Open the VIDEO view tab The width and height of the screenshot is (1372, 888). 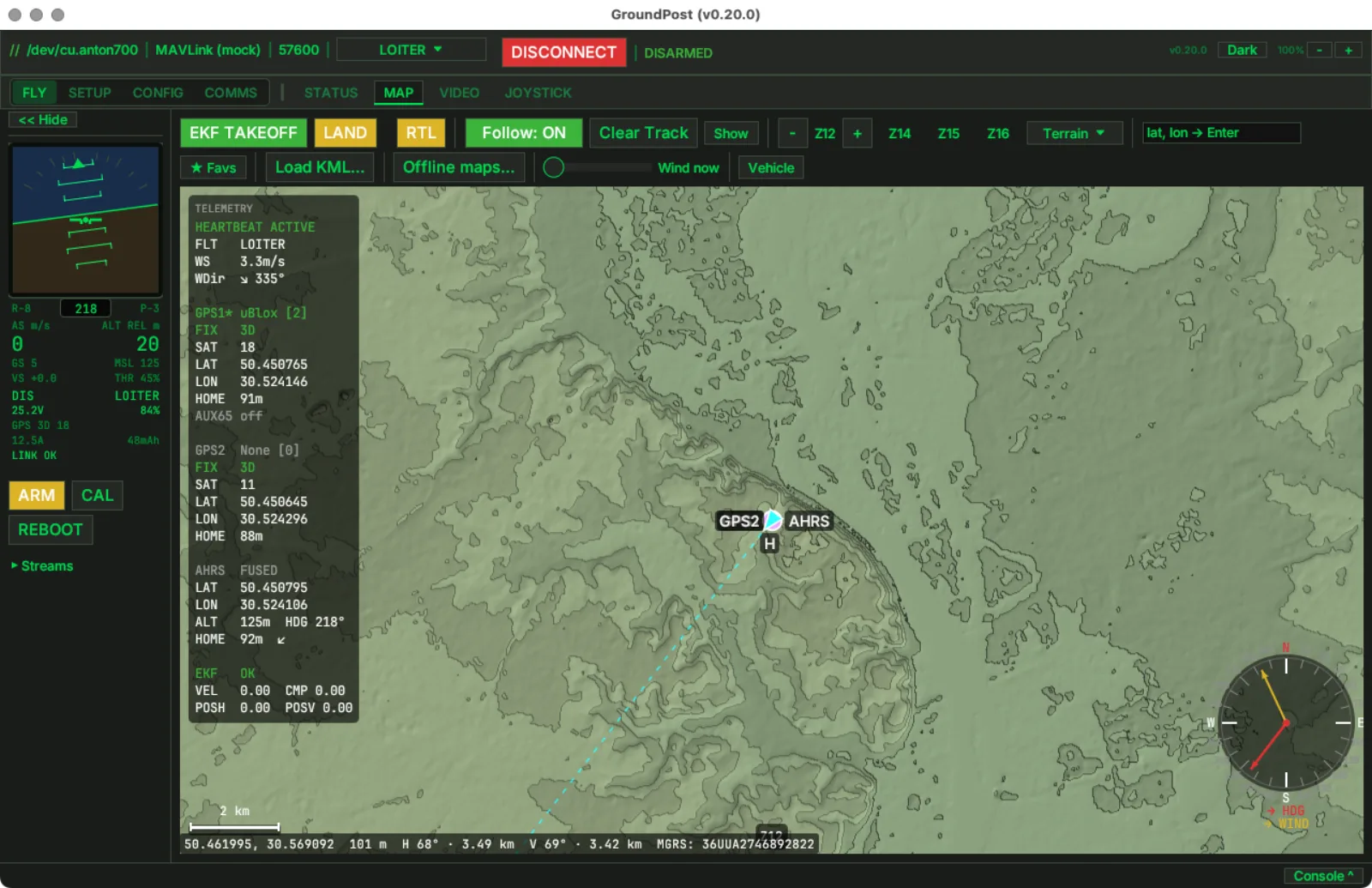coord(460,93)
